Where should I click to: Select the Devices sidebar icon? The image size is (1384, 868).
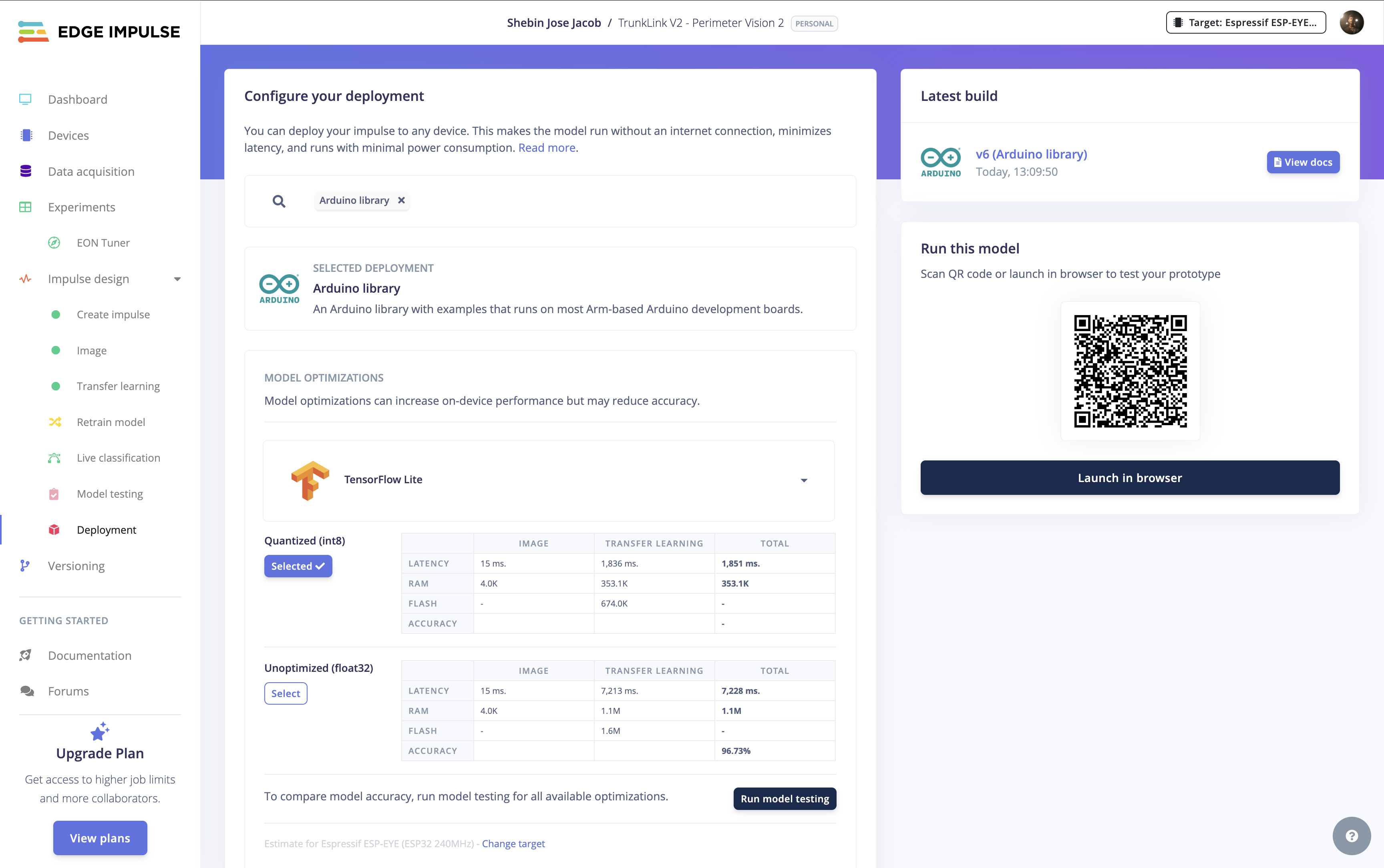tap(25, 135)
